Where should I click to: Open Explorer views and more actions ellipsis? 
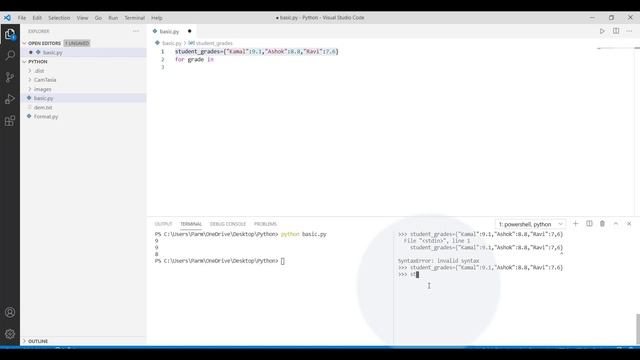click(136, 31)
